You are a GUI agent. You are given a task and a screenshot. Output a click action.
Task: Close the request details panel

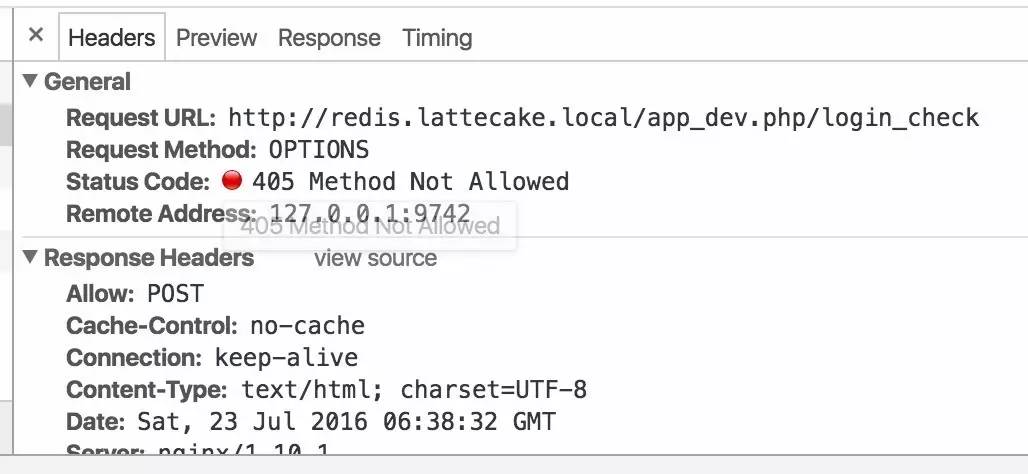[x=36, y=35]
